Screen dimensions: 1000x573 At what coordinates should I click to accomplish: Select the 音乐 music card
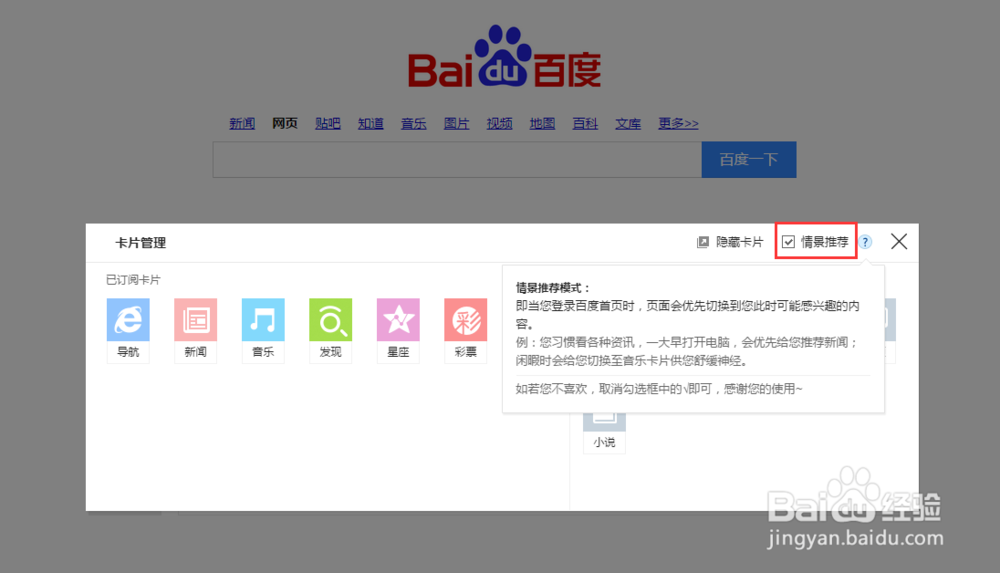263,330
